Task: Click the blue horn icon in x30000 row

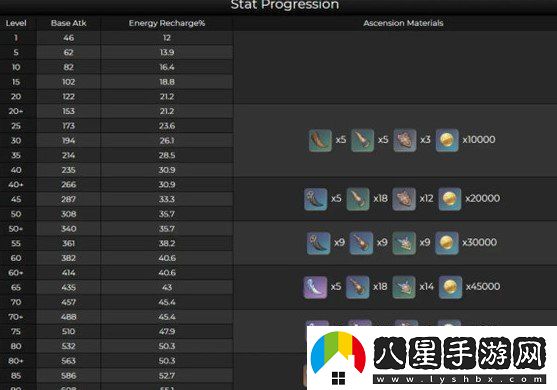Action: click(318, 243)
